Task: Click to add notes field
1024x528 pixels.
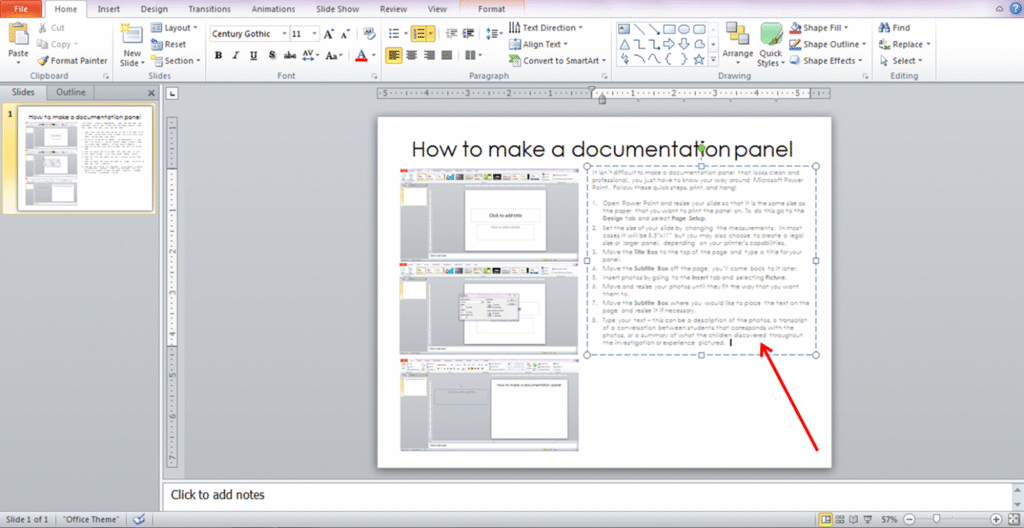Action: click(588, 495)
